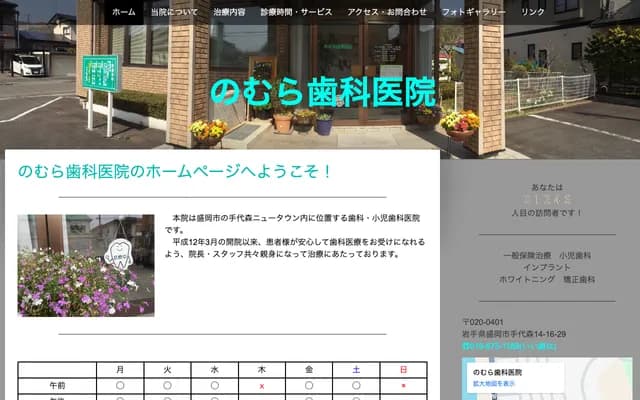
Task: Click the flower and tooth mascot photo
Action: (x=86, y=265)
